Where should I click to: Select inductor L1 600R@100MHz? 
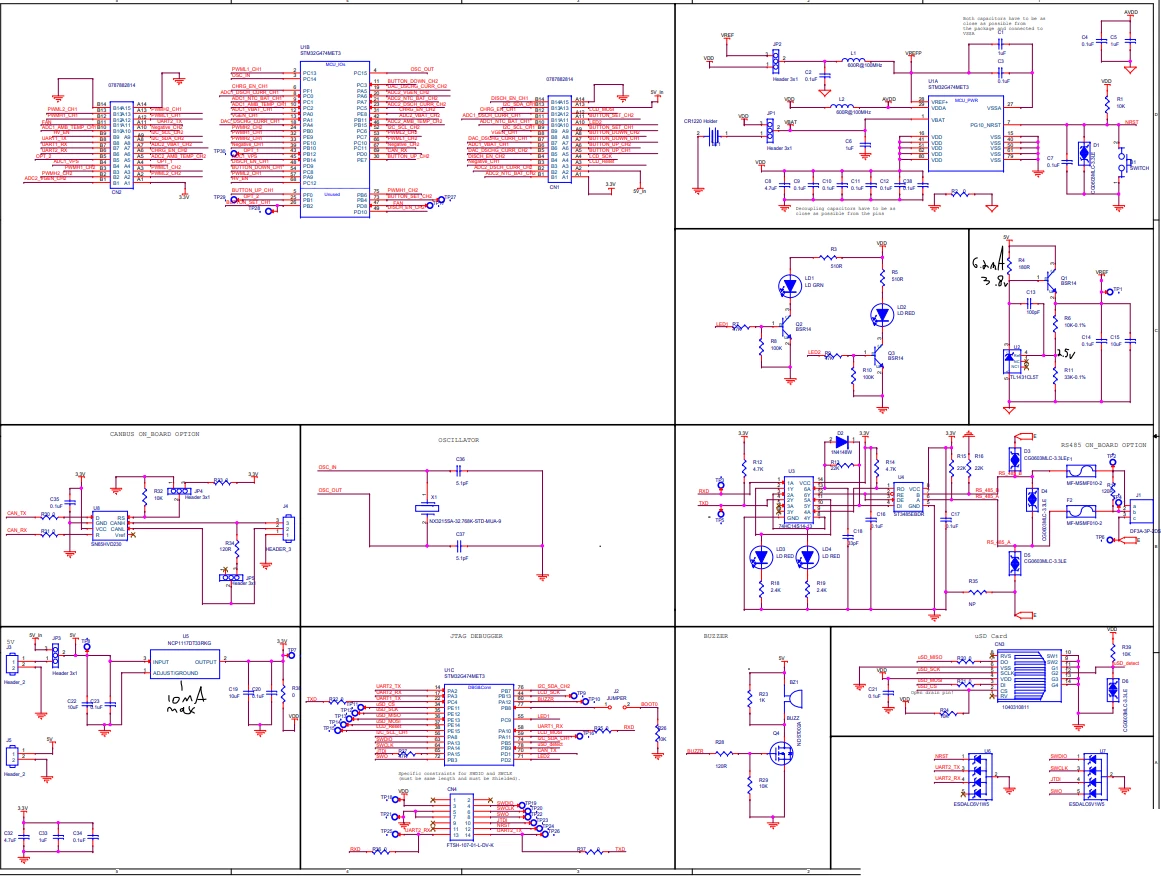pos(854,60)
